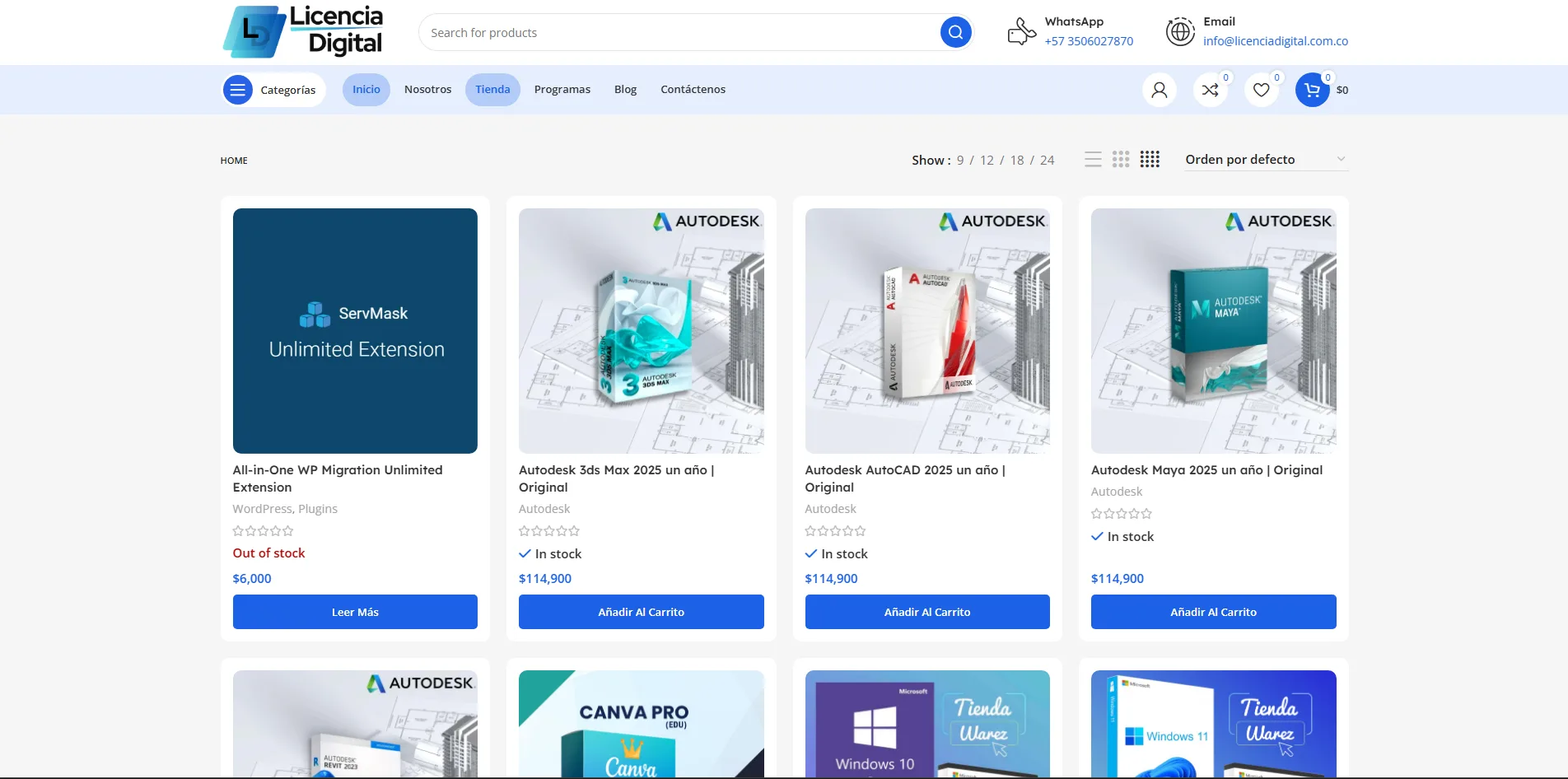Open the 'All-in-One WP Migration Unlimited Extension' title
The image size is (1568, 779).
coord(338,478)
